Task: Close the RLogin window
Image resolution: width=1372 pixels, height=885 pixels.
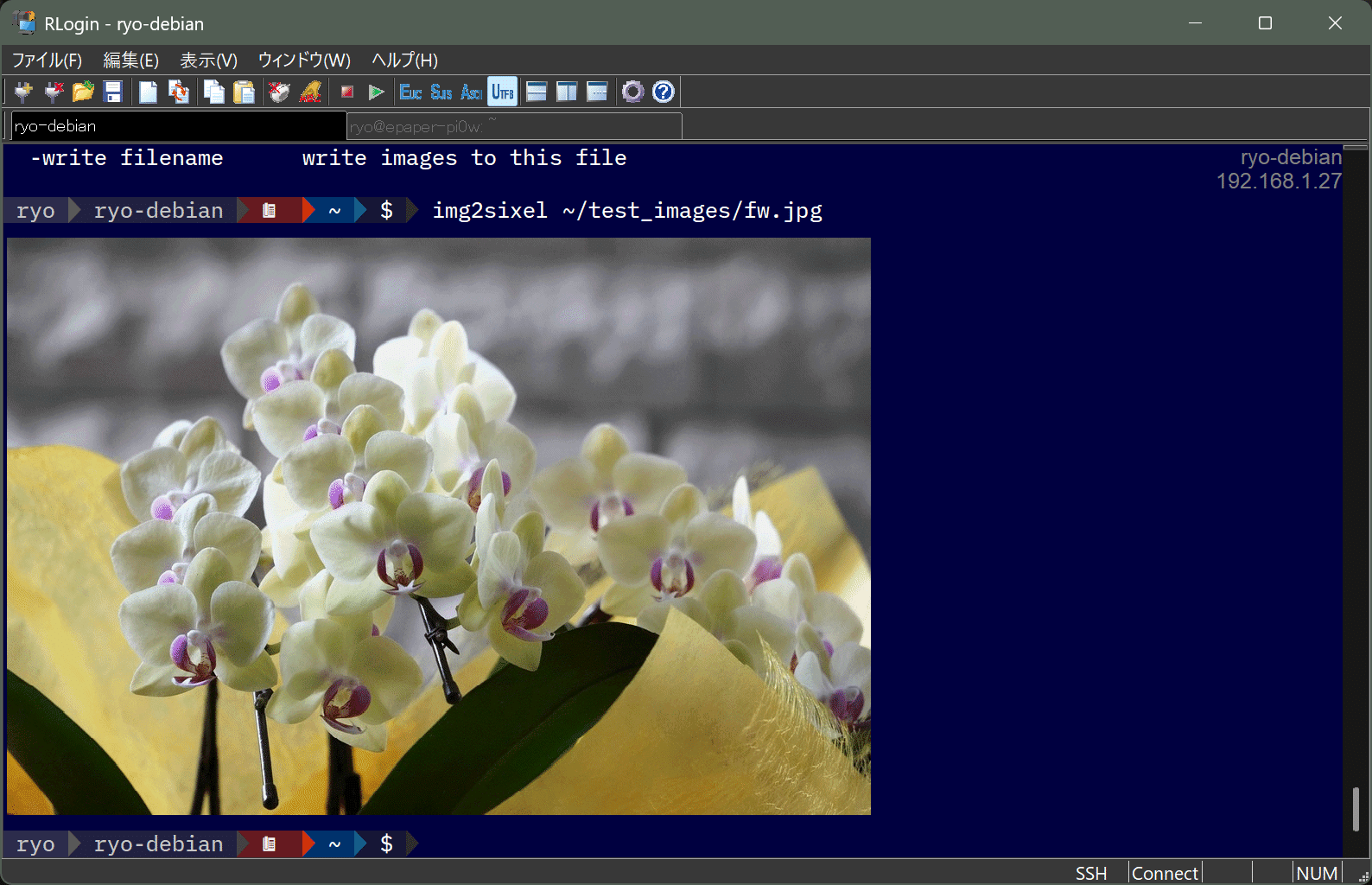Action: (x=1335, y=22)
